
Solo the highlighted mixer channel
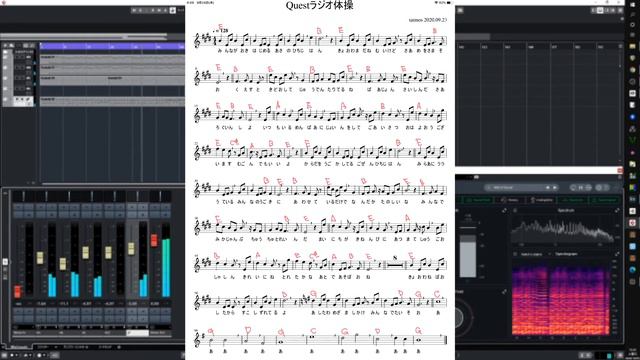coord(142,207)
